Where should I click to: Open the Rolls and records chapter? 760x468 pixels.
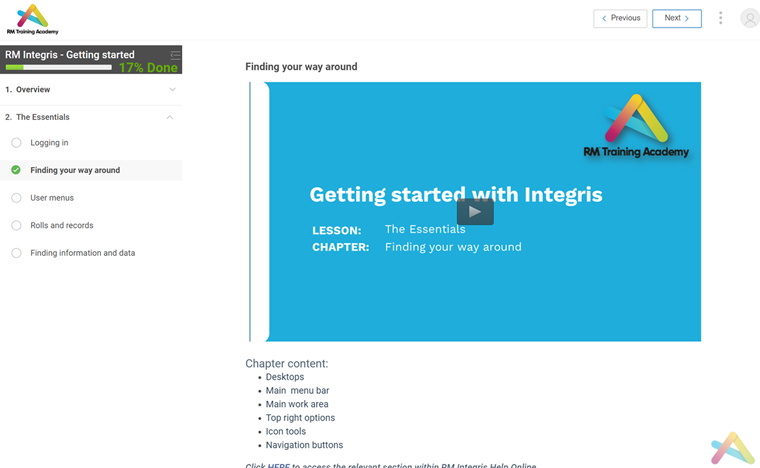tap(62, 225)
